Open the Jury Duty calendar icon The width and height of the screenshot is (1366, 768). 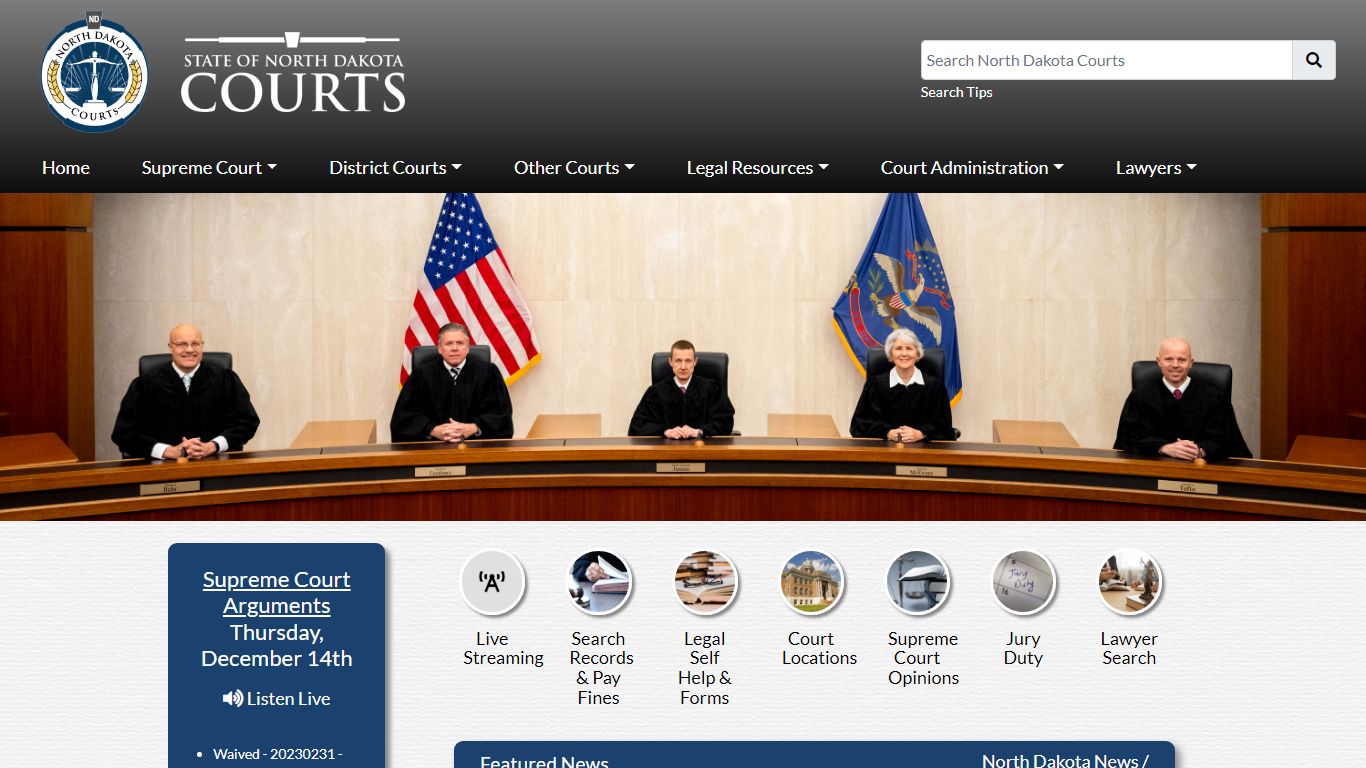(x=1024, y=582)
